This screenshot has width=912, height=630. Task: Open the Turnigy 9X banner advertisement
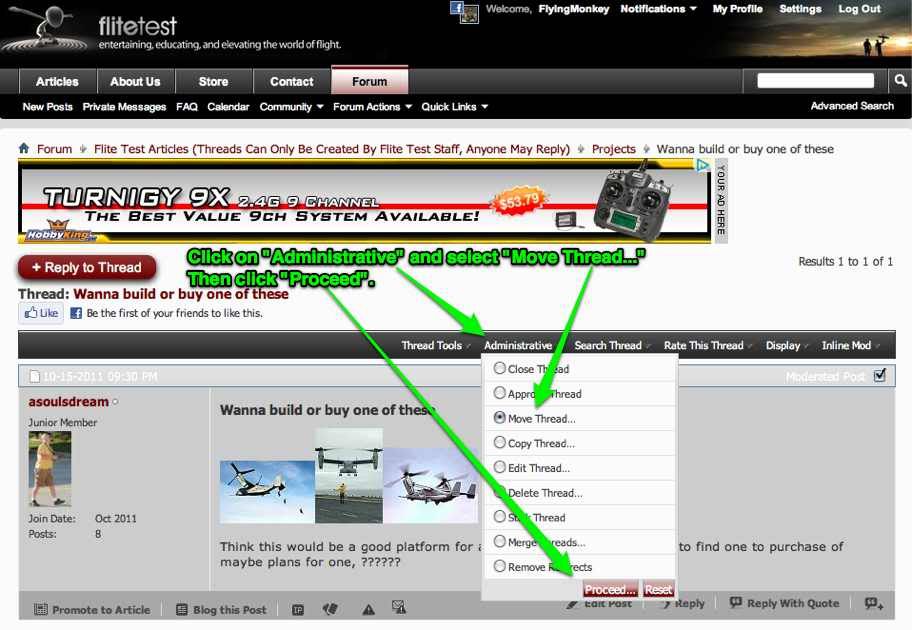(365, 201)
